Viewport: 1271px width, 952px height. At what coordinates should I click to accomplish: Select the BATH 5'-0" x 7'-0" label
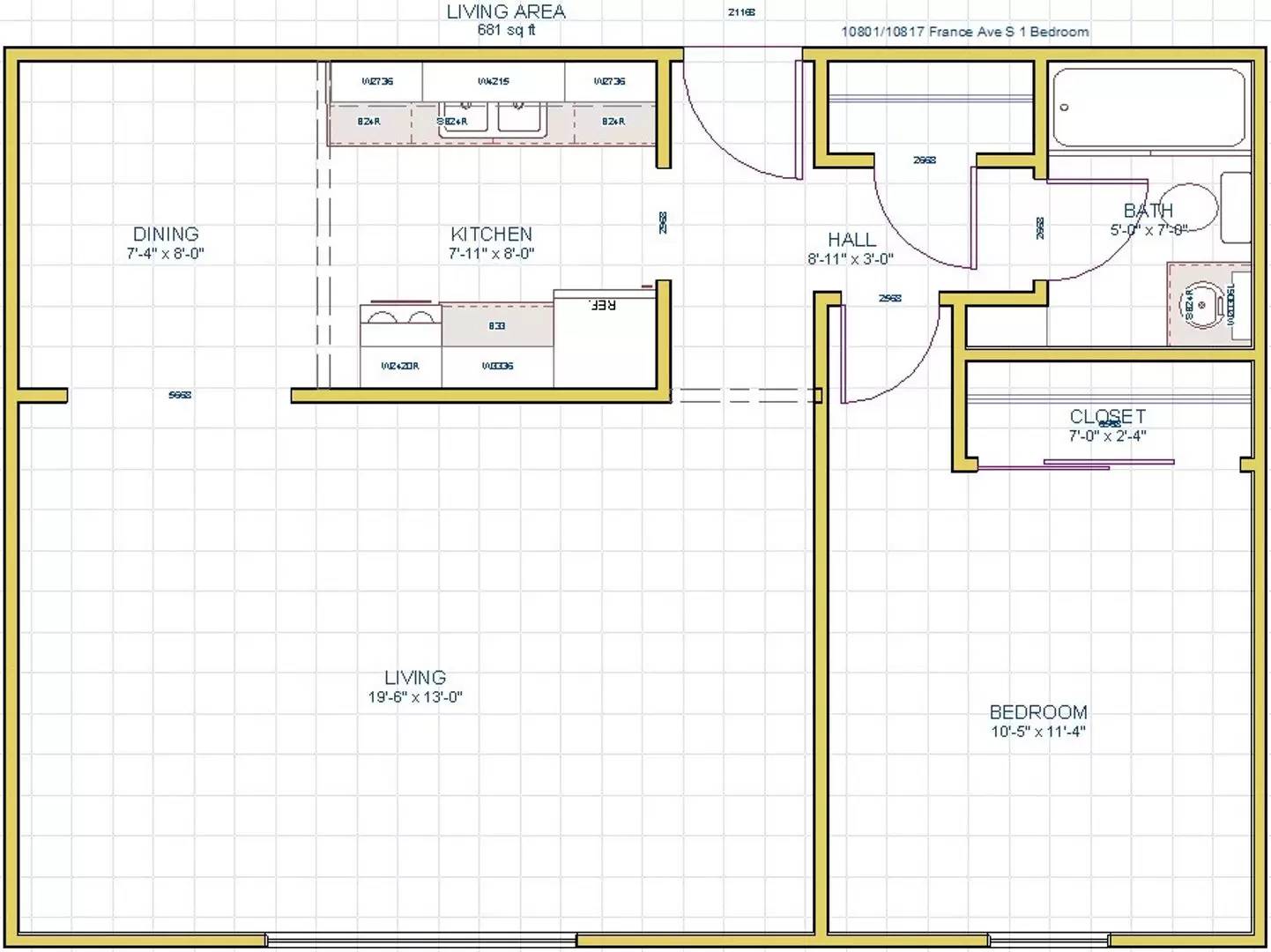click(x=1149, y=219)
